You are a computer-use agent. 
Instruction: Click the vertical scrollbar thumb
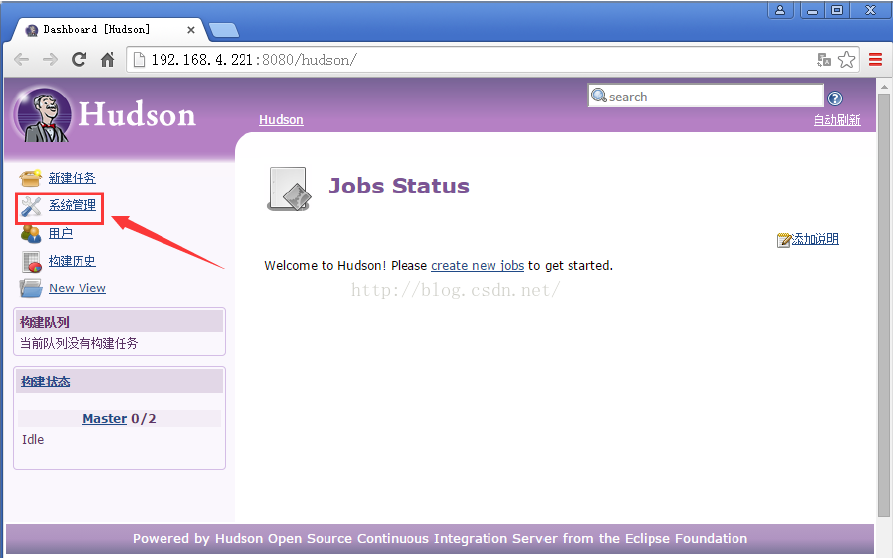click(884, 306)
